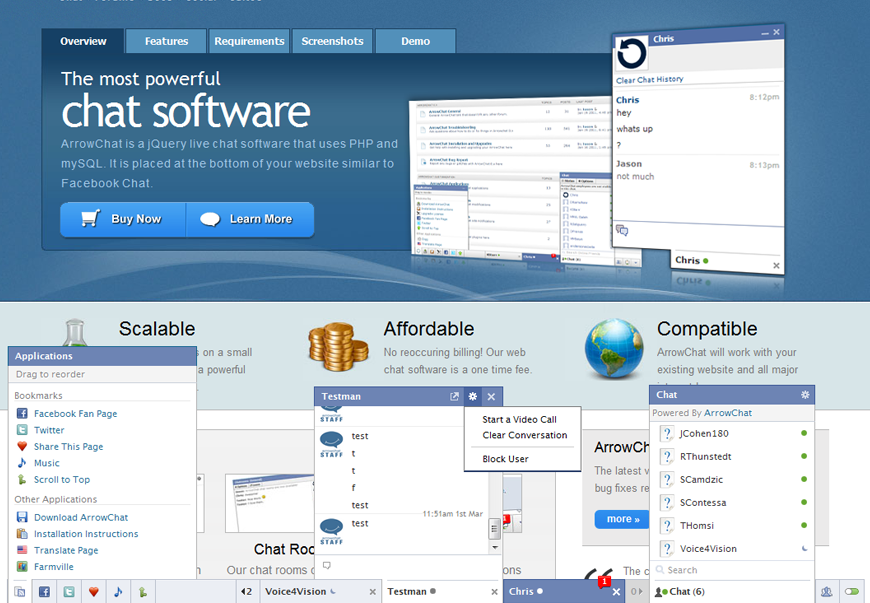Image resolution: width=870 pixels, height=603 pixels.
Task: Open the Twitter bookmark in Applications panel
Action: click(49, 430)
